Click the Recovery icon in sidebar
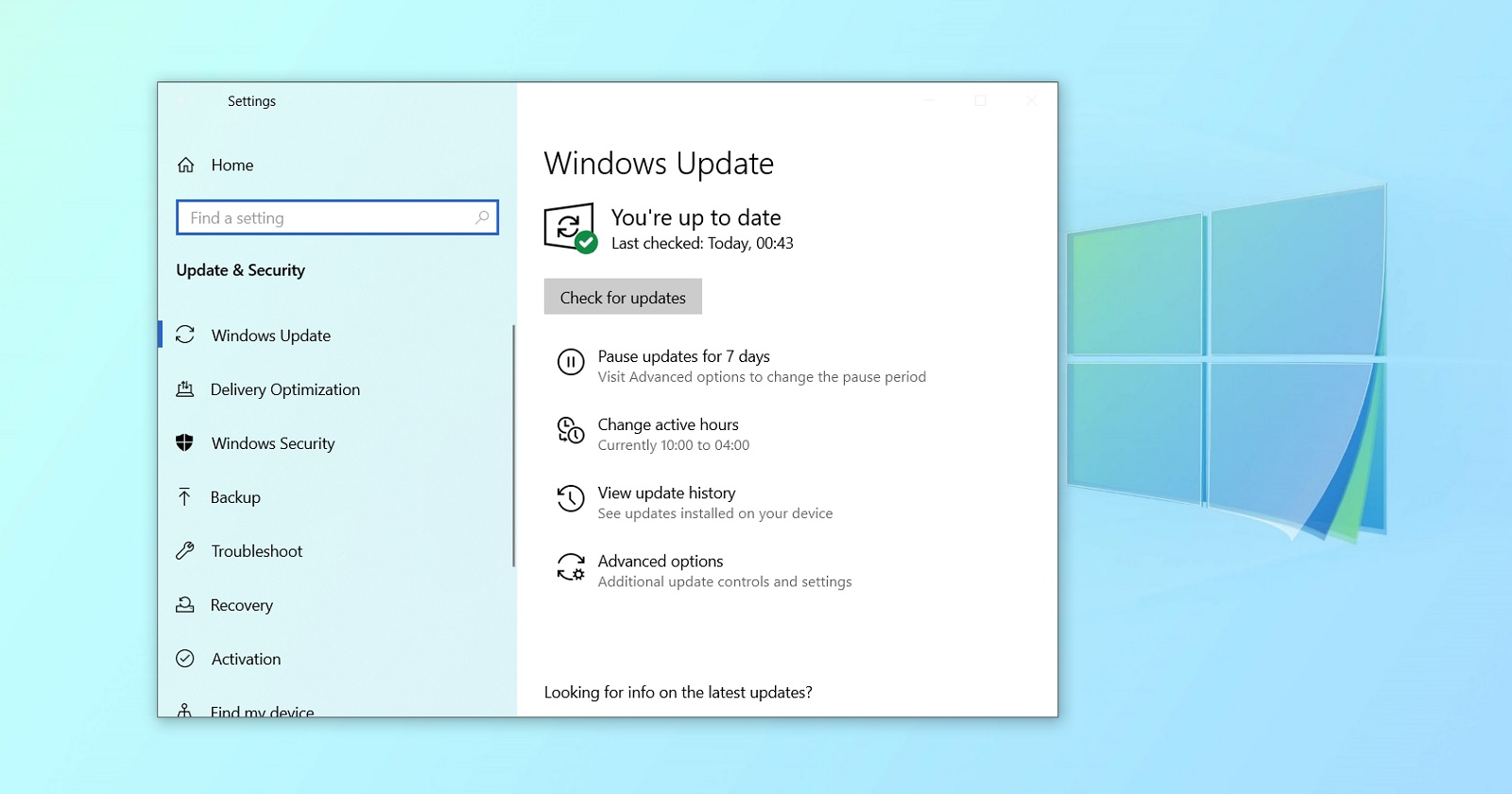The image size is (1512, 794). coord(185,604)
